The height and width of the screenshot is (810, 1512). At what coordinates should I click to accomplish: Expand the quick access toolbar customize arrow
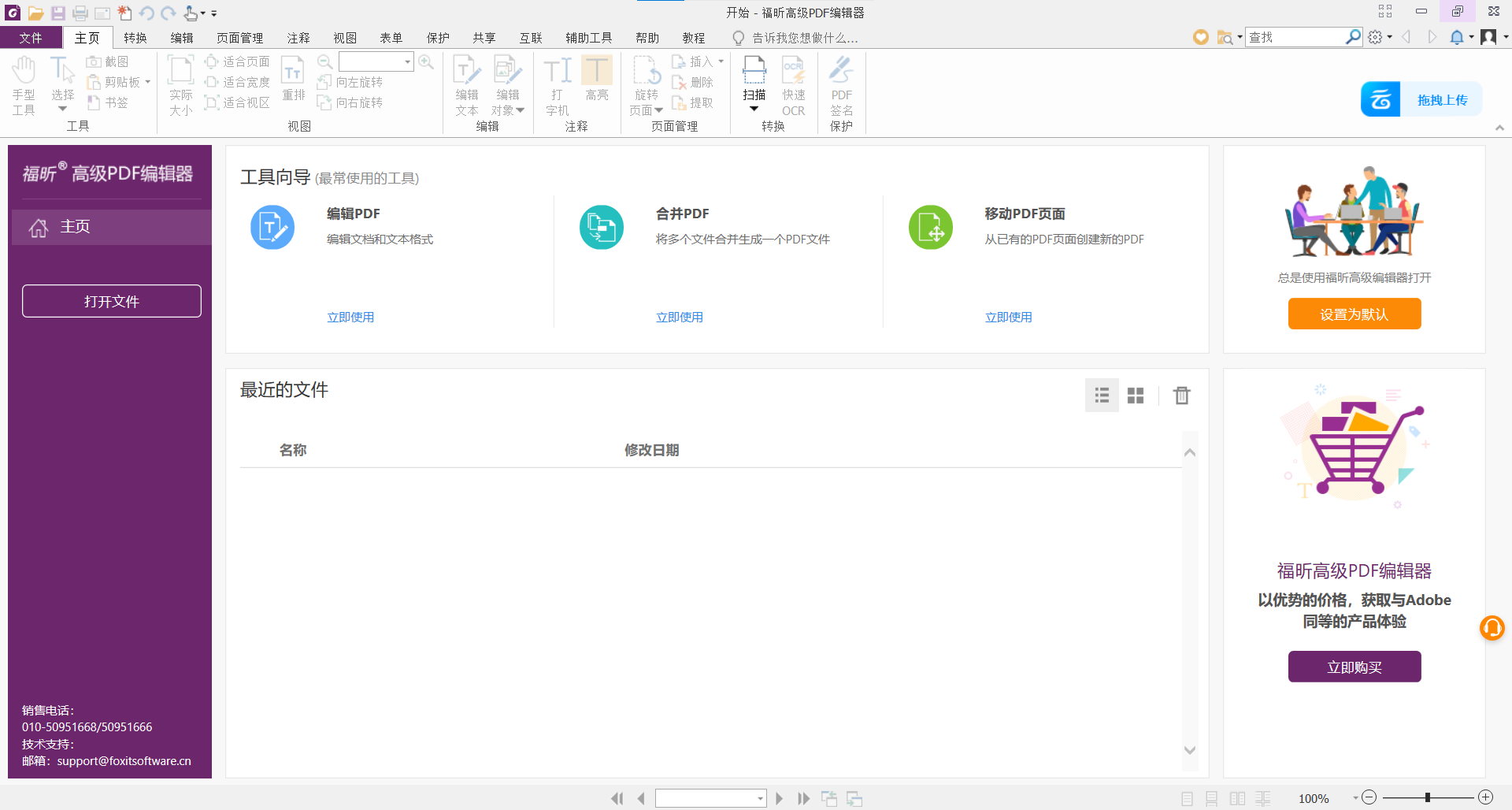click(214, 13)
